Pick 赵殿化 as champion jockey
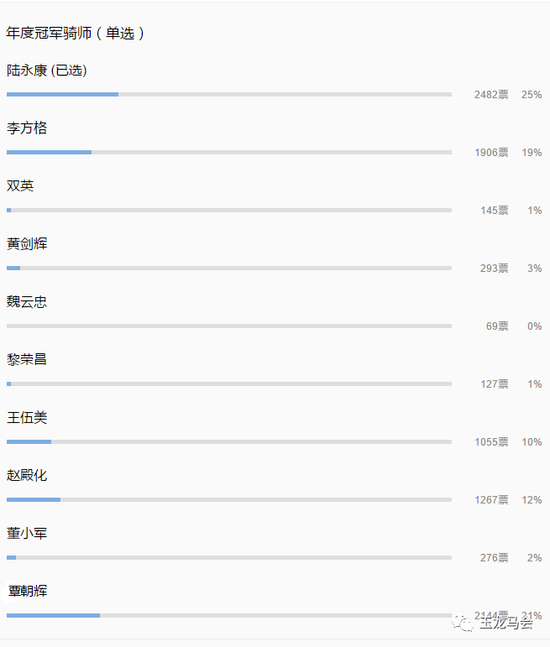This screenshot has width=550, height=647. tap(26, 475)
